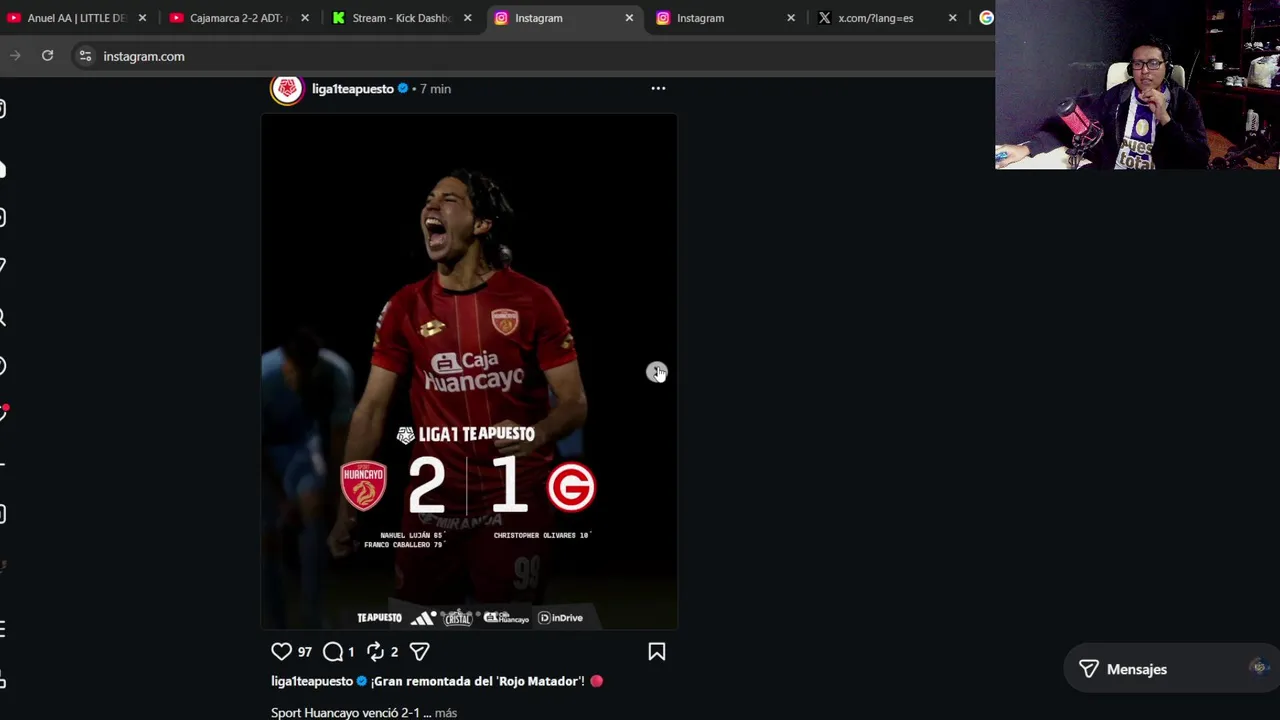The height and width of the screenshot is (720, 1280).
Task: Open the three-dot post options menu
Action: pyautogui.click(x=658, y=88)
